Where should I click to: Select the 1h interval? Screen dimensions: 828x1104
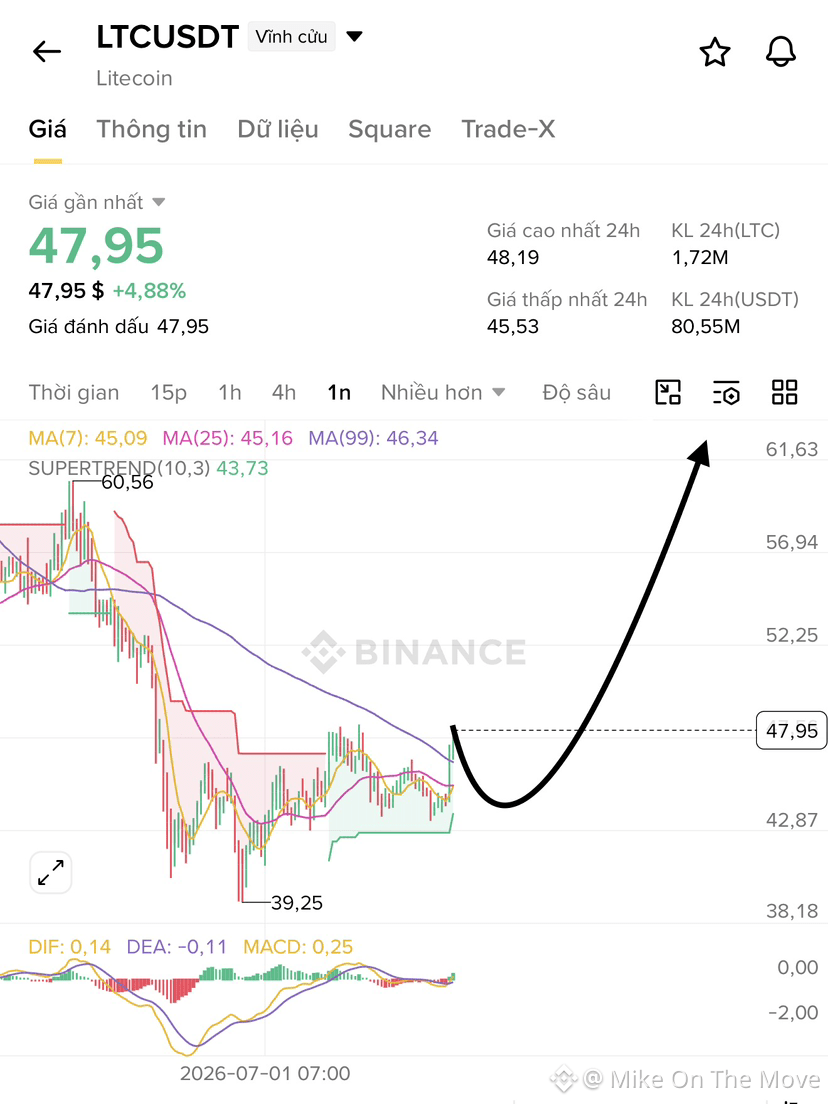[230, 392]
